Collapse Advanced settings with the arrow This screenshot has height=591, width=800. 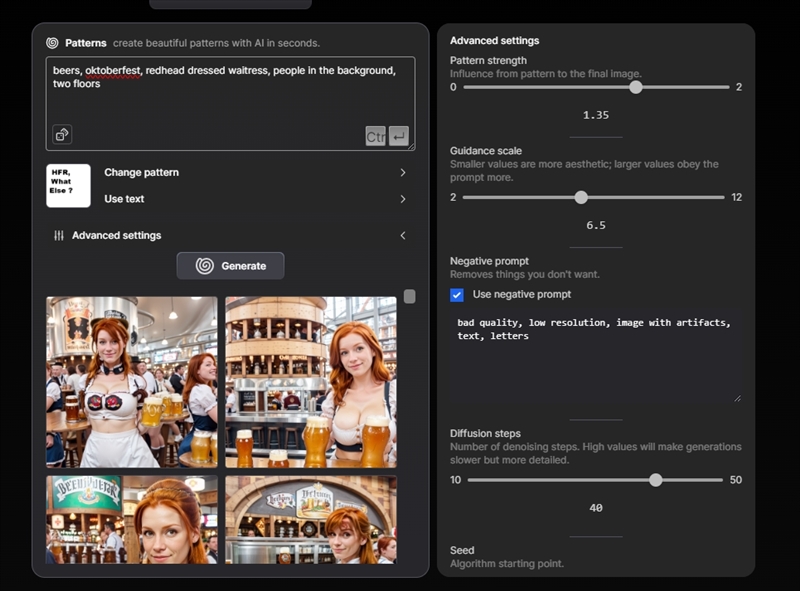coord(403,236)
